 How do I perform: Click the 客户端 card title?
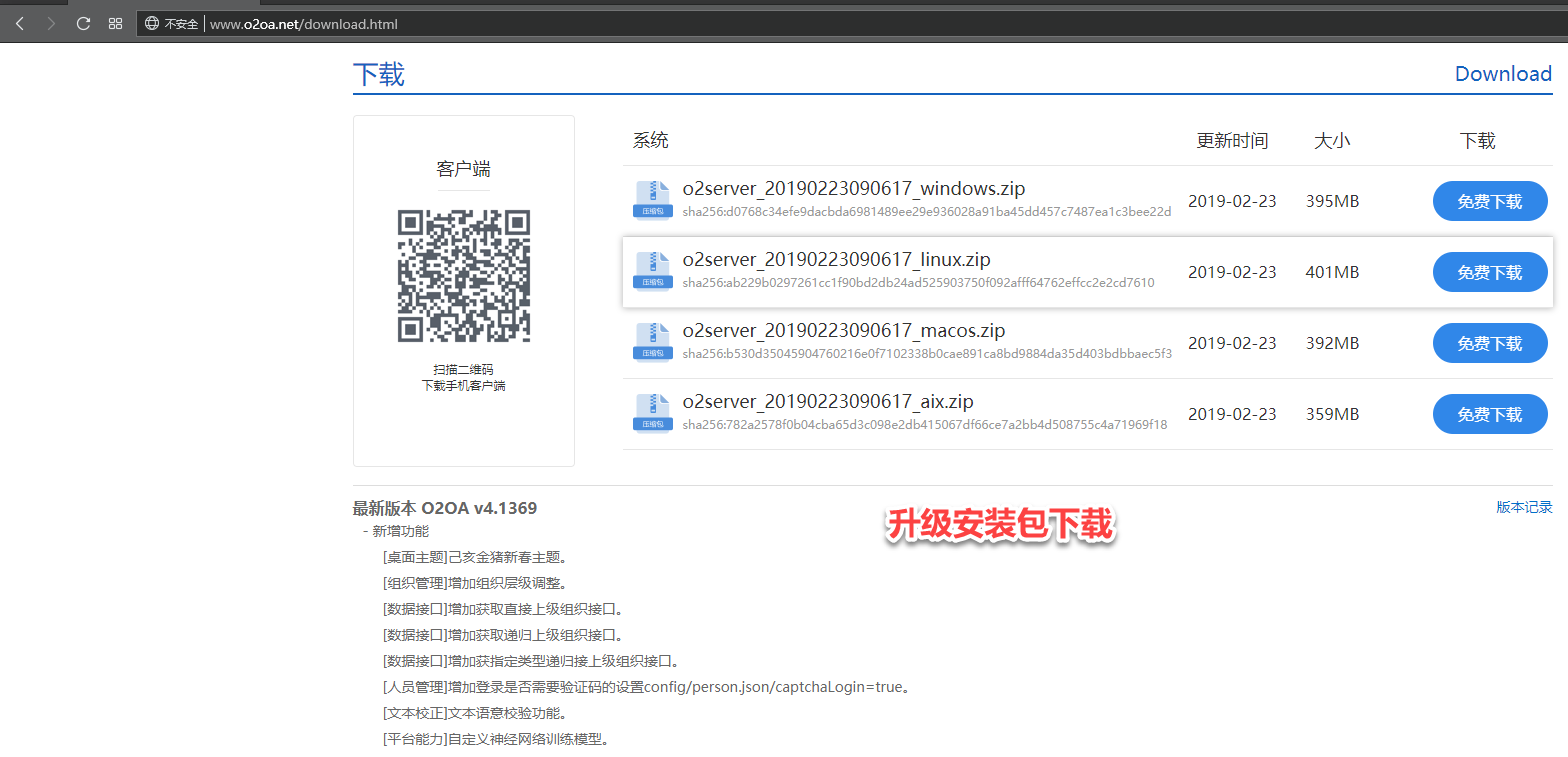click(x=464, y=169)
